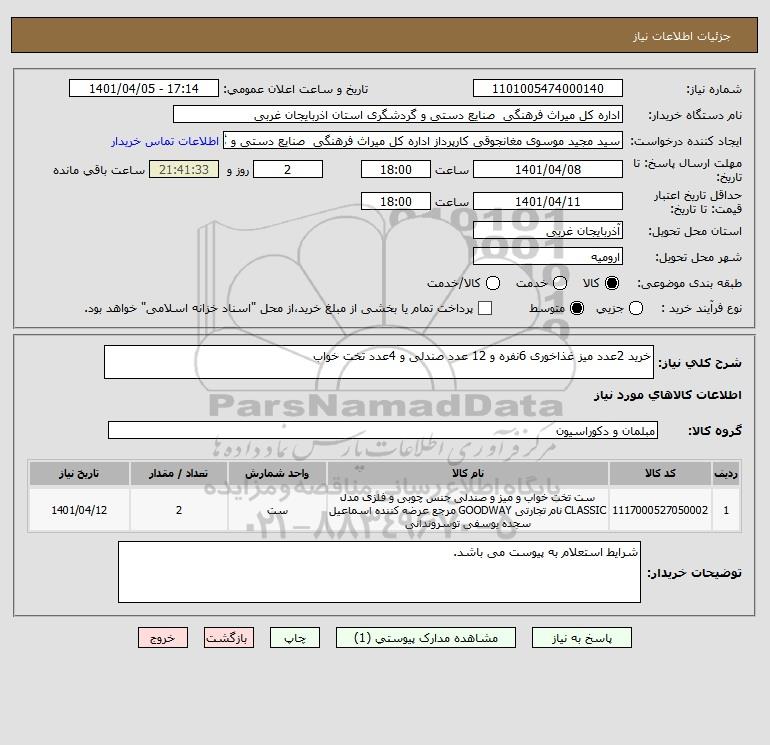
Task: Open مشاهده مدارک پیوستی (1) button
Action: pyautogui.click(x=426, y=638)
